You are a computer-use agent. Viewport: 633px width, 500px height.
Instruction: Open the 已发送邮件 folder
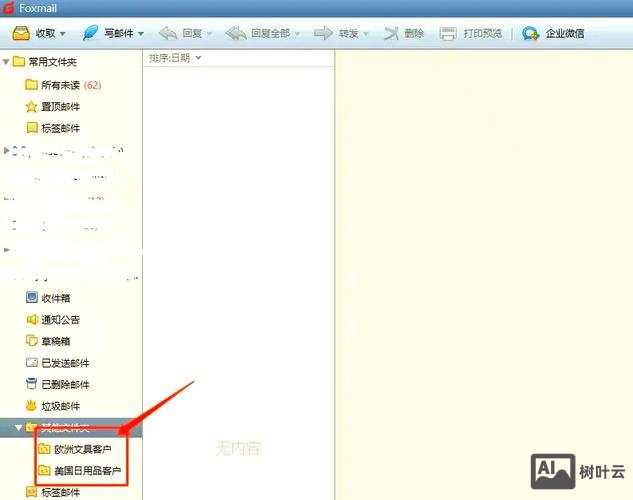(x=65, y=363)
